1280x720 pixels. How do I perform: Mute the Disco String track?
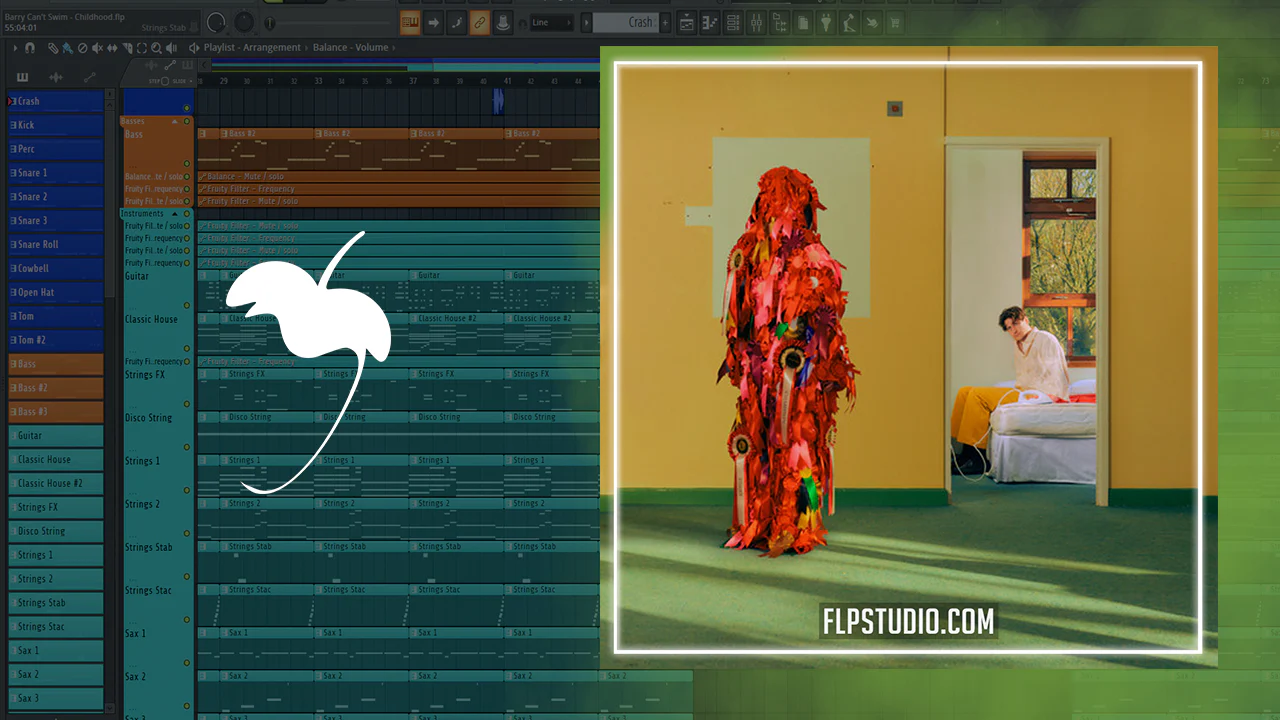coord(187,447)
